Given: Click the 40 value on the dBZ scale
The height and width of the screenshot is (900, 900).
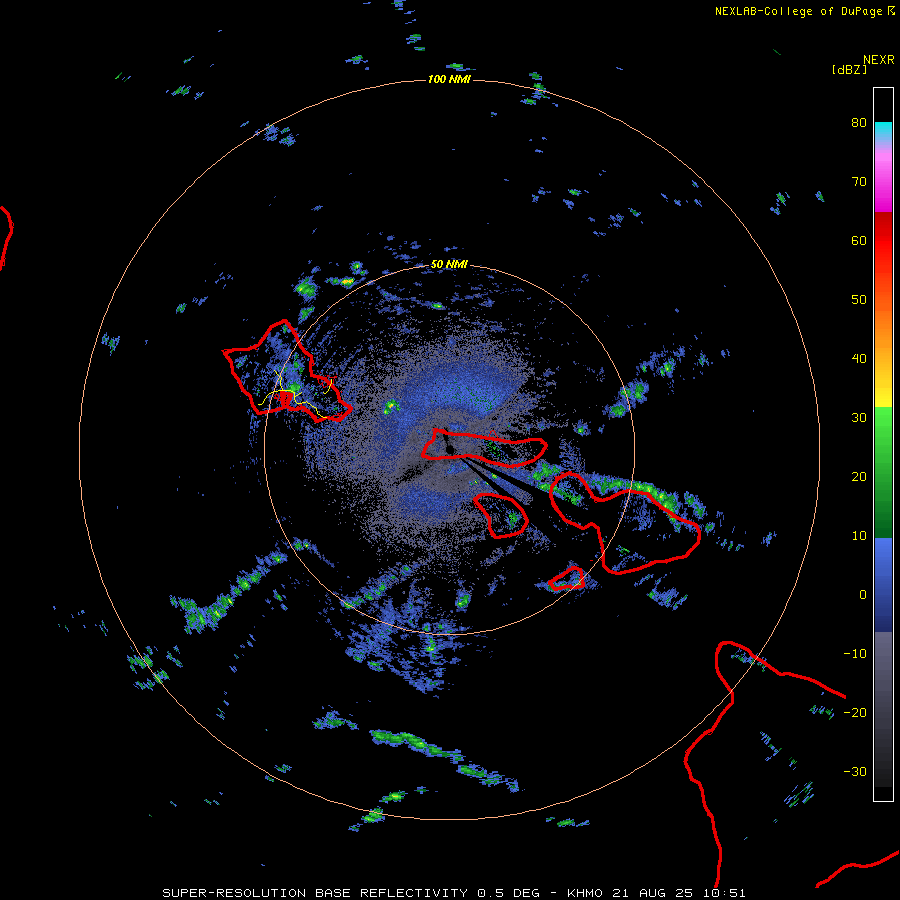Looking at the screenshot, I should [859, 358].
